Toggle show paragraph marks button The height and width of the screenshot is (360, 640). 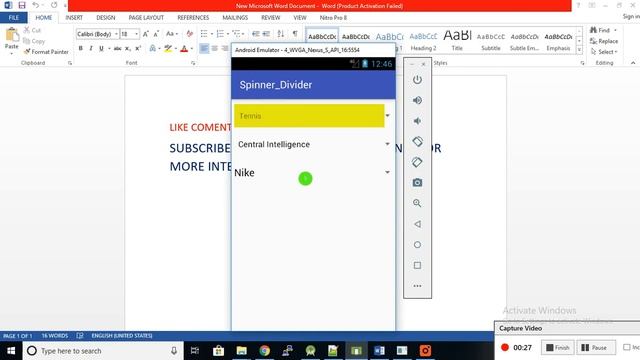[295, 34]
